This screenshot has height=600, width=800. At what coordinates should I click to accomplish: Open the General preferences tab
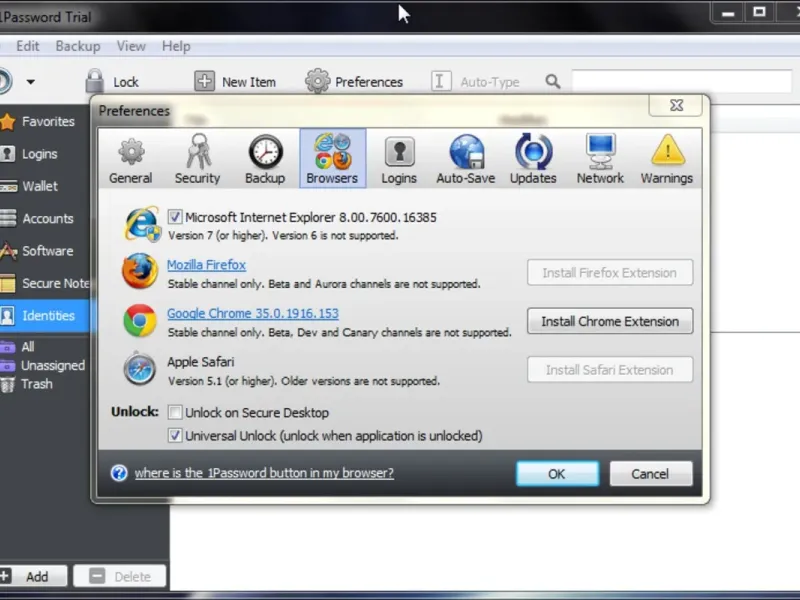(131, 159)
